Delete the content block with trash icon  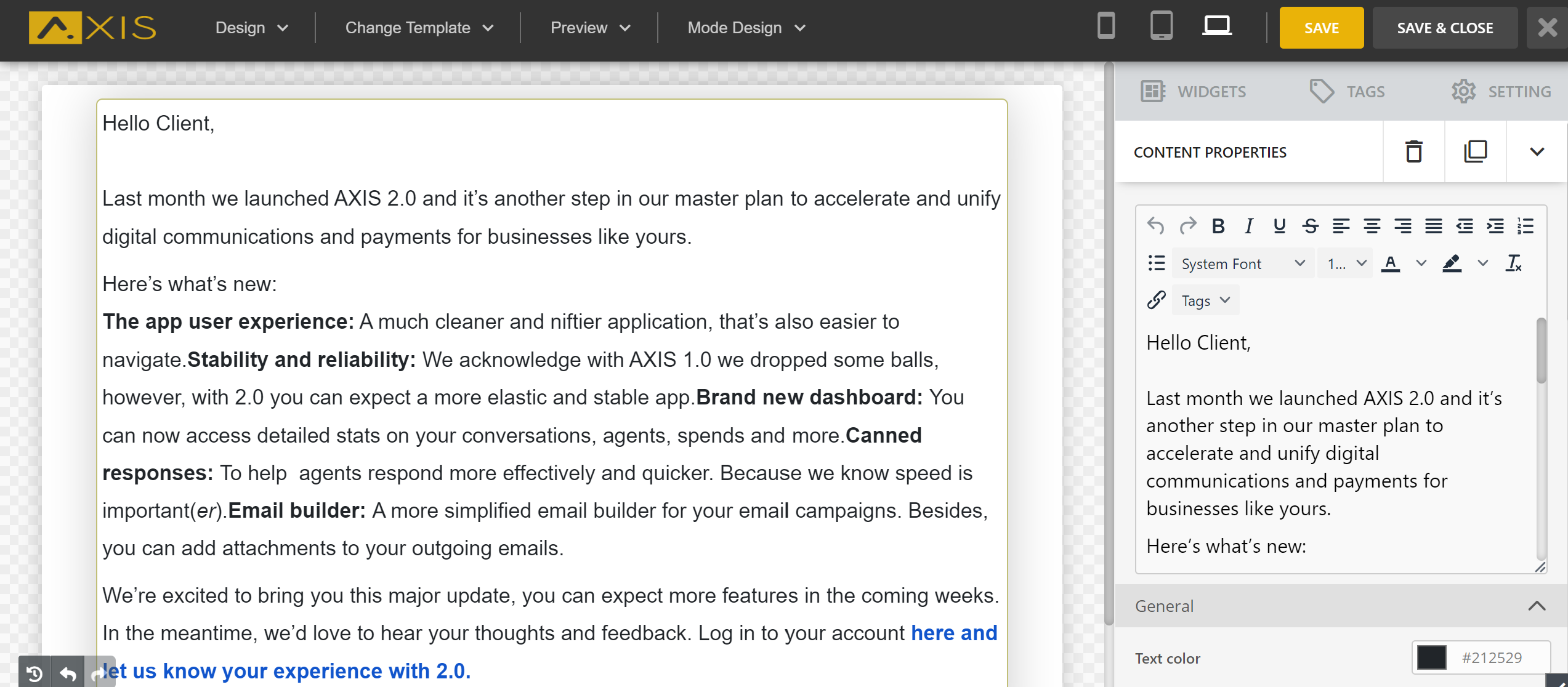(x=1414, y=151)
